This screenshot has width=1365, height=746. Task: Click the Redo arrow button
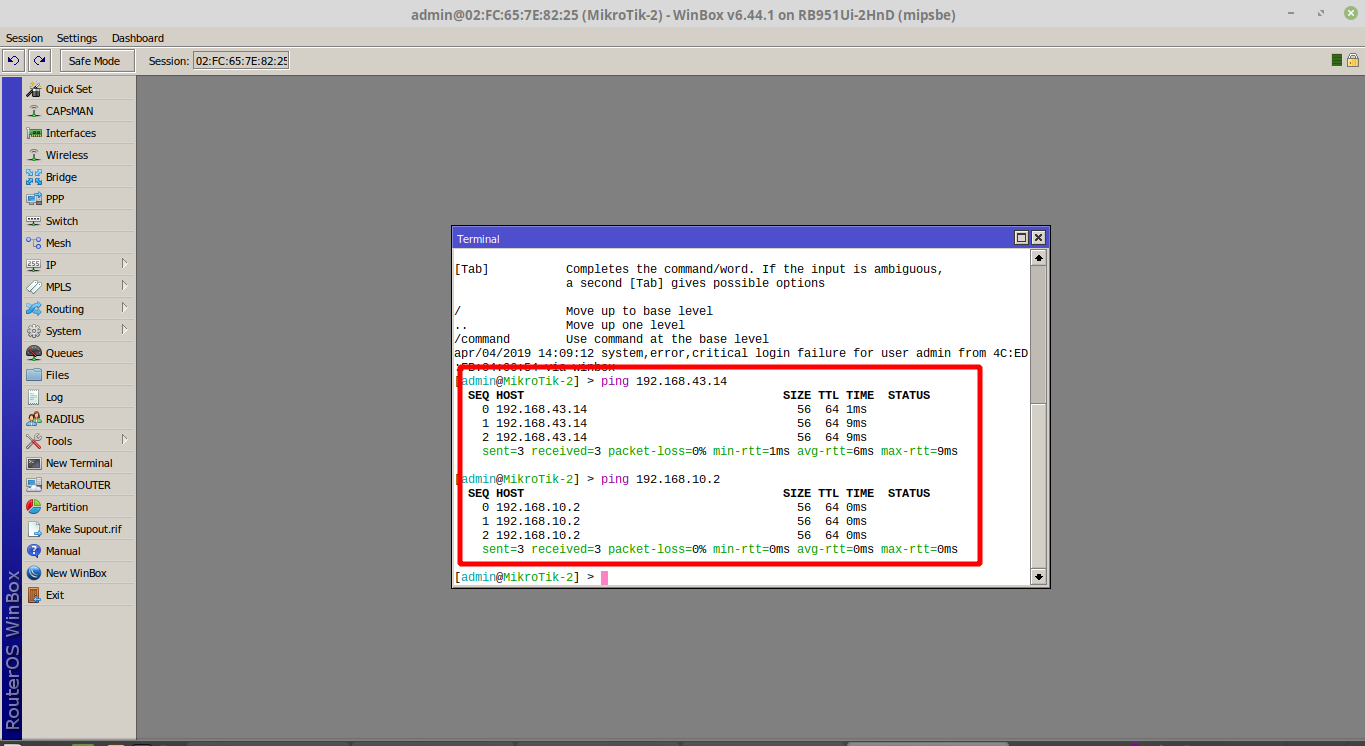pyautogui.click(x=39, y=61)
